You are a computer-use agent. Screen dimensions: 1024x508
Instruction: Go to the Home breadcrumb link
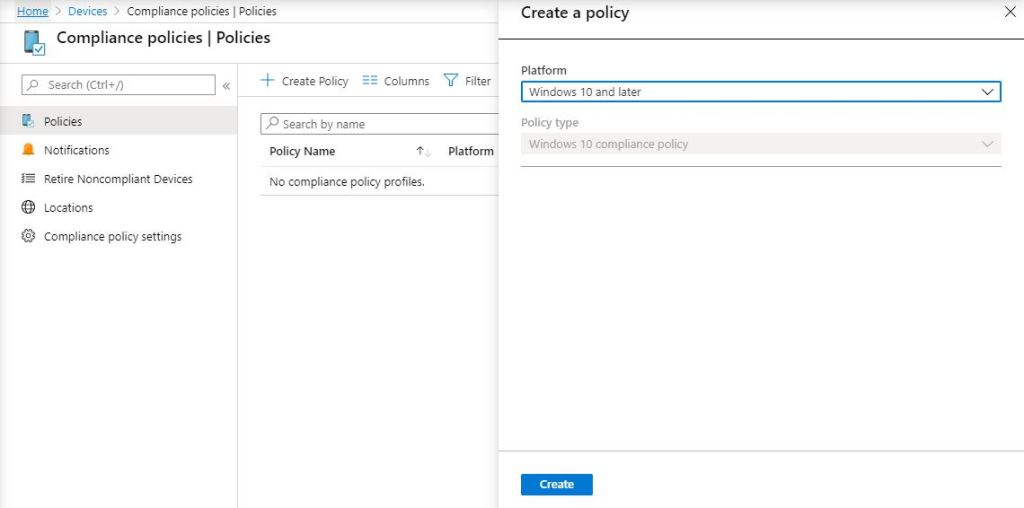click(32, 12)
